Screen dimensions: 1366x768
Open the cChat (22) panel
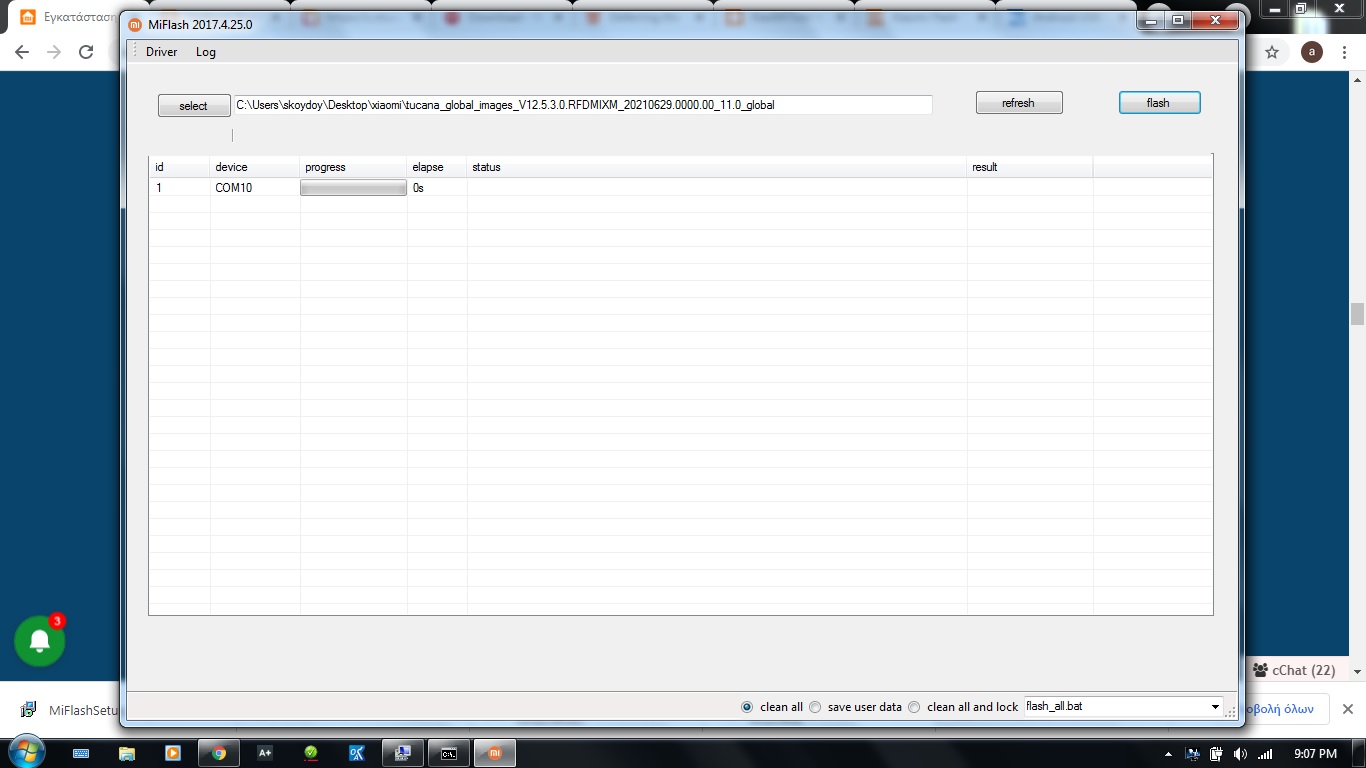(x=1294, y=670)
